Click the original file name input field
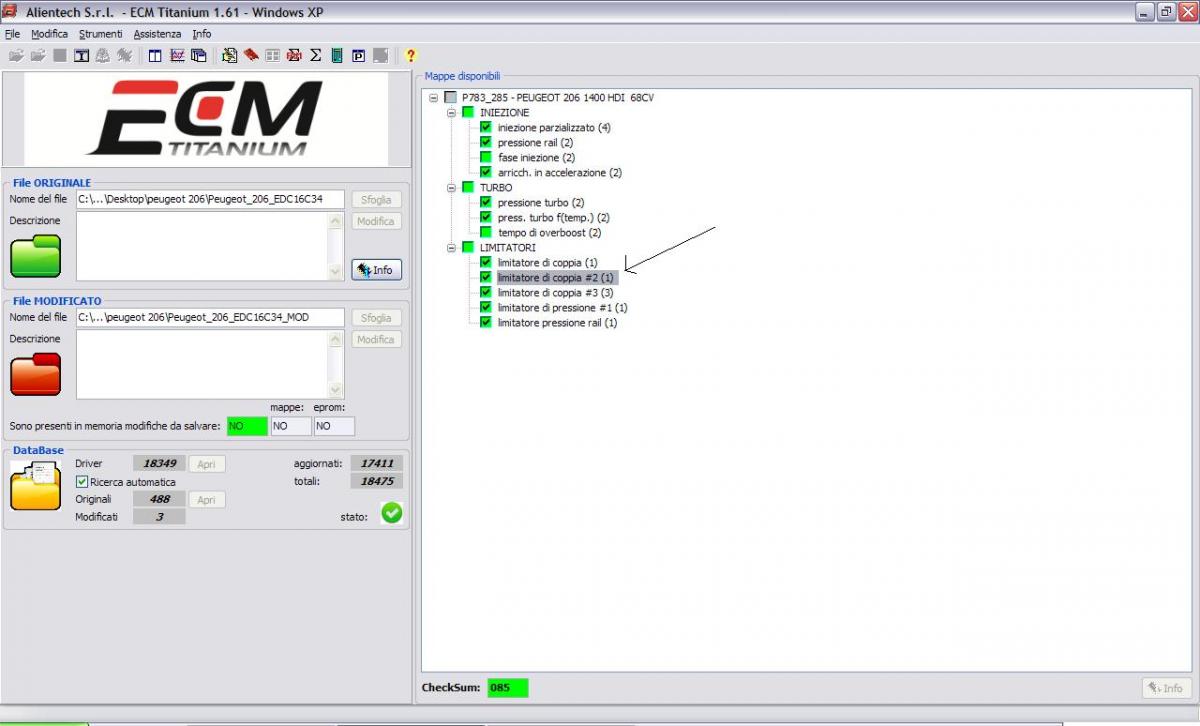The height and width of the screenshot is (726, 1200). pyautogui.click(x=210, y=200)
